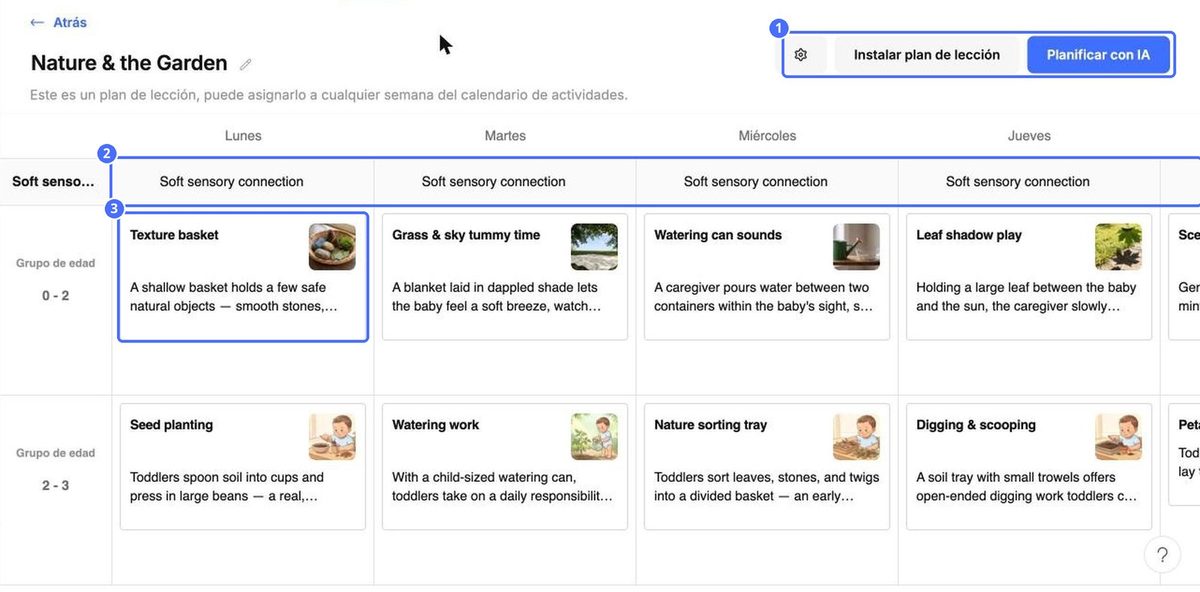The width and height of the screenshot is (1200, 592).
Task: Click the Watering can sounds image
Action: [x=856, y=246]
